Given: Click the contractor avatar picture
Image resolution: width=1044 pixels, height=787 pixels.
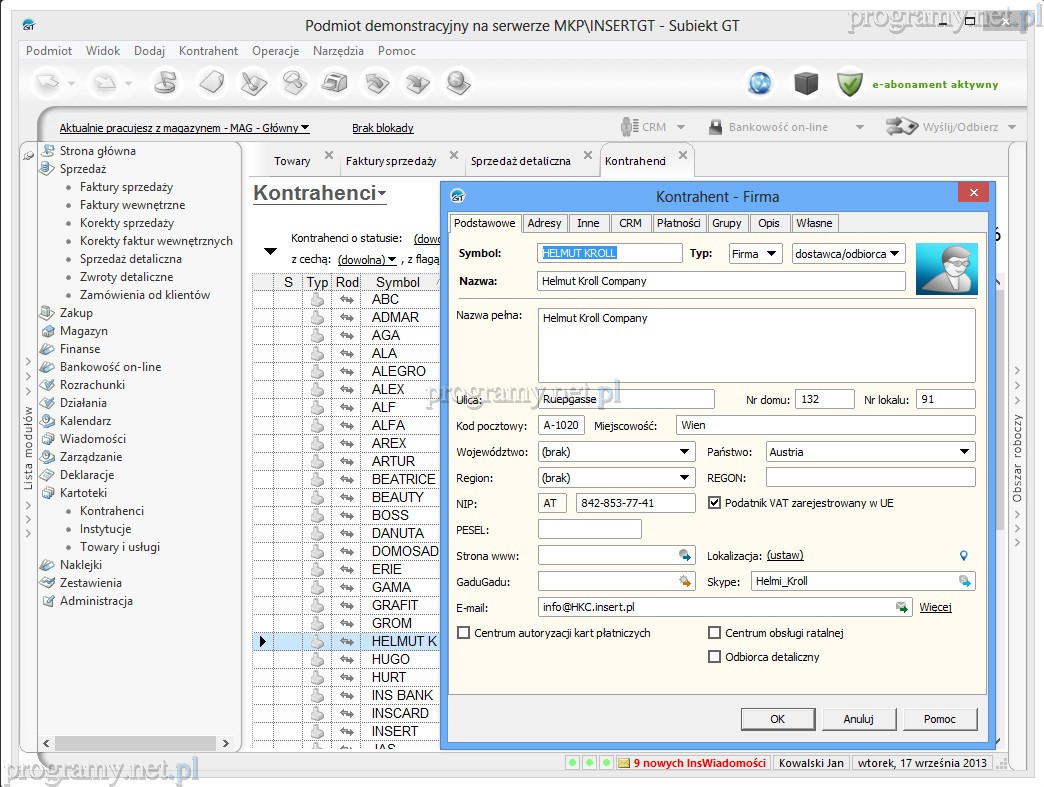Looking at the screenshot, I should 946,268.
